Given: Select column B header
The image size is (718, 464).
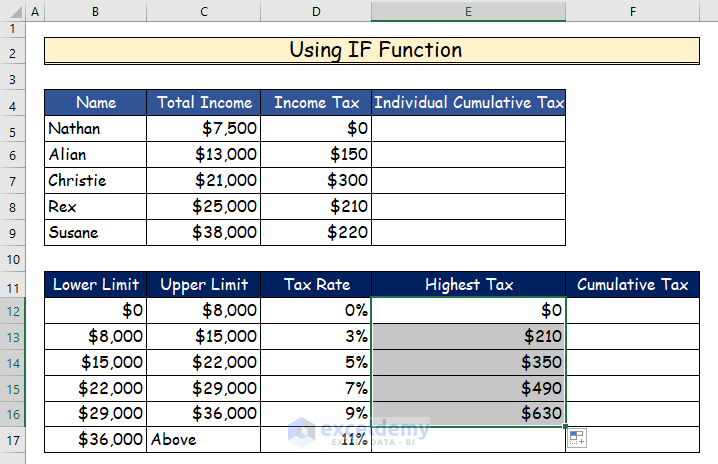Looking at the screenshot, I should [x=95, y=12].
